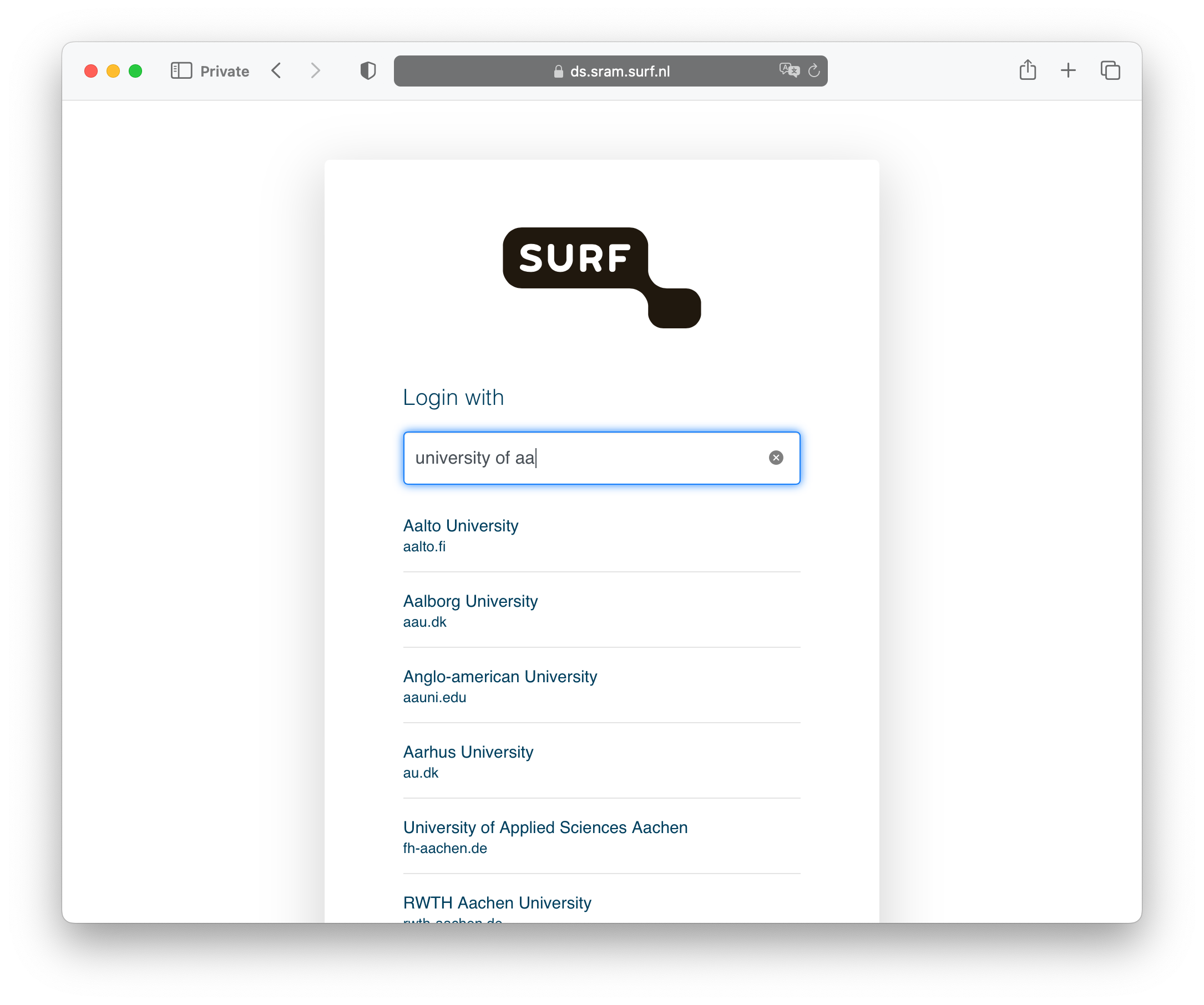1204x1005 pixels.
Task: Click the Private browsing label
Action: point(224,71)
